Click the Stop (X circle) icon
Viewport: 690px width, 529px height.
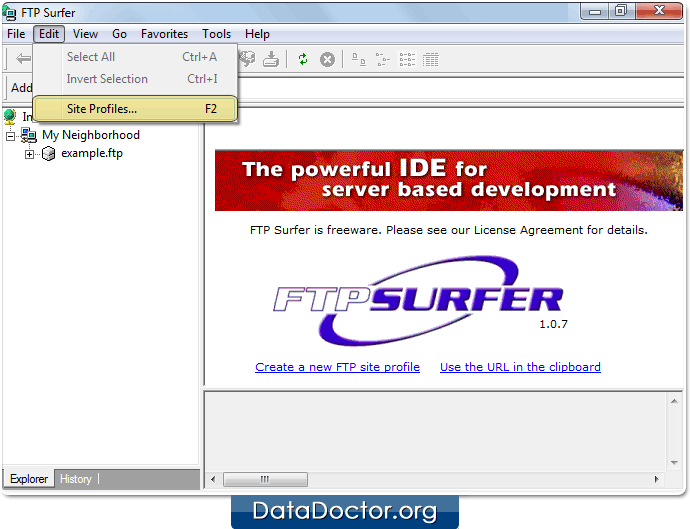pos(327,59)
